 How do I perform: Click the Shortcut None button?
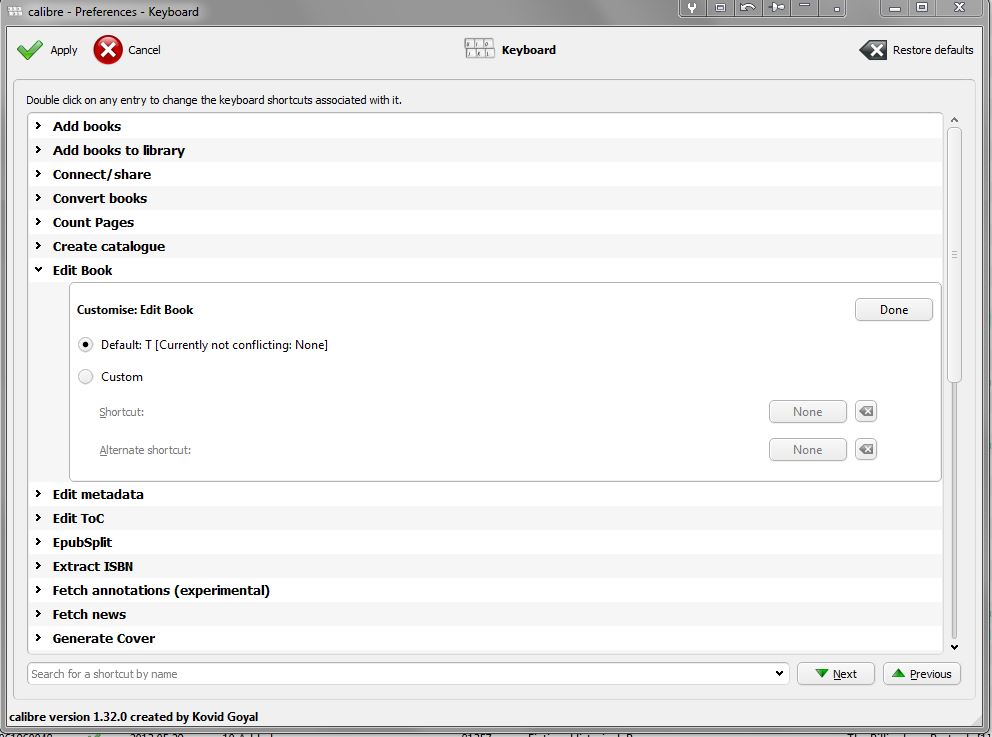[x=807, y=412]
